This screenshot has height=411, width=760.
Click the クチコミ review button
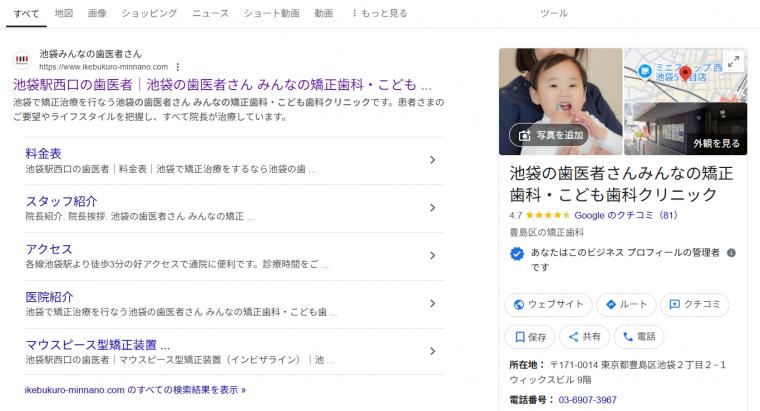pyautogui.click(x=695, y=304)
